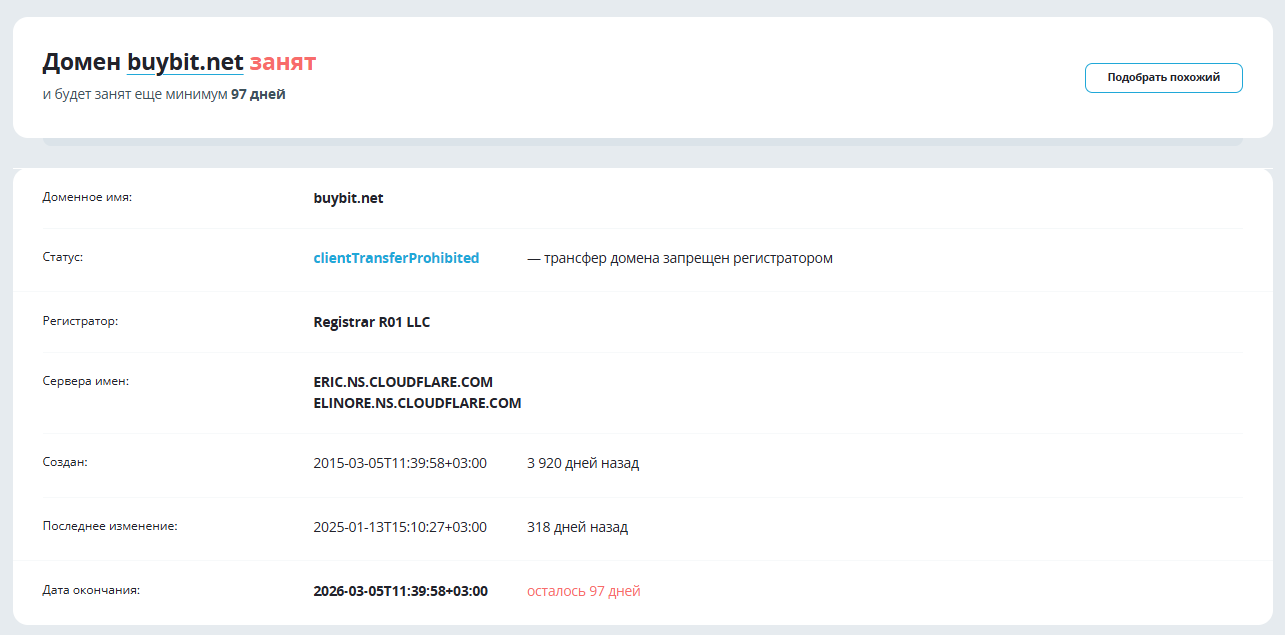
Task: Select the buybit.net value in the Доменное имя row
Action: click(348, 198)
